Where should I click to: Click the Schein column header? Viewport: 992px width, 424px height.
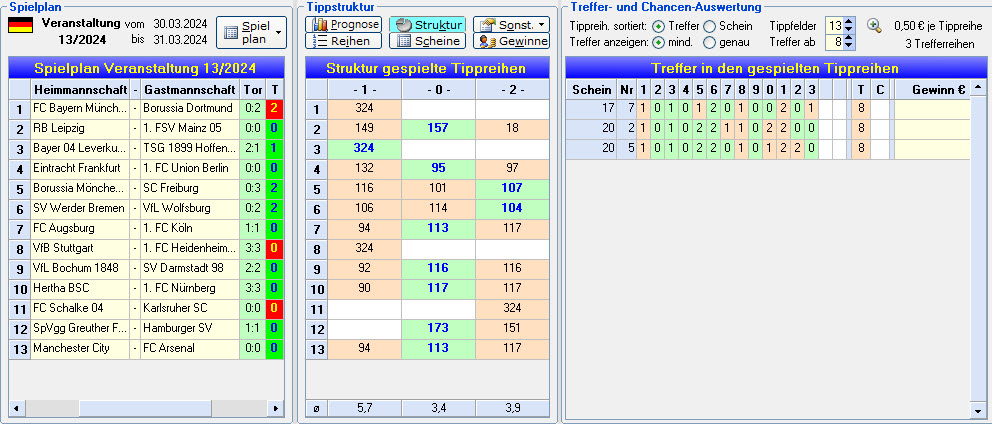(x=592, y=89)
